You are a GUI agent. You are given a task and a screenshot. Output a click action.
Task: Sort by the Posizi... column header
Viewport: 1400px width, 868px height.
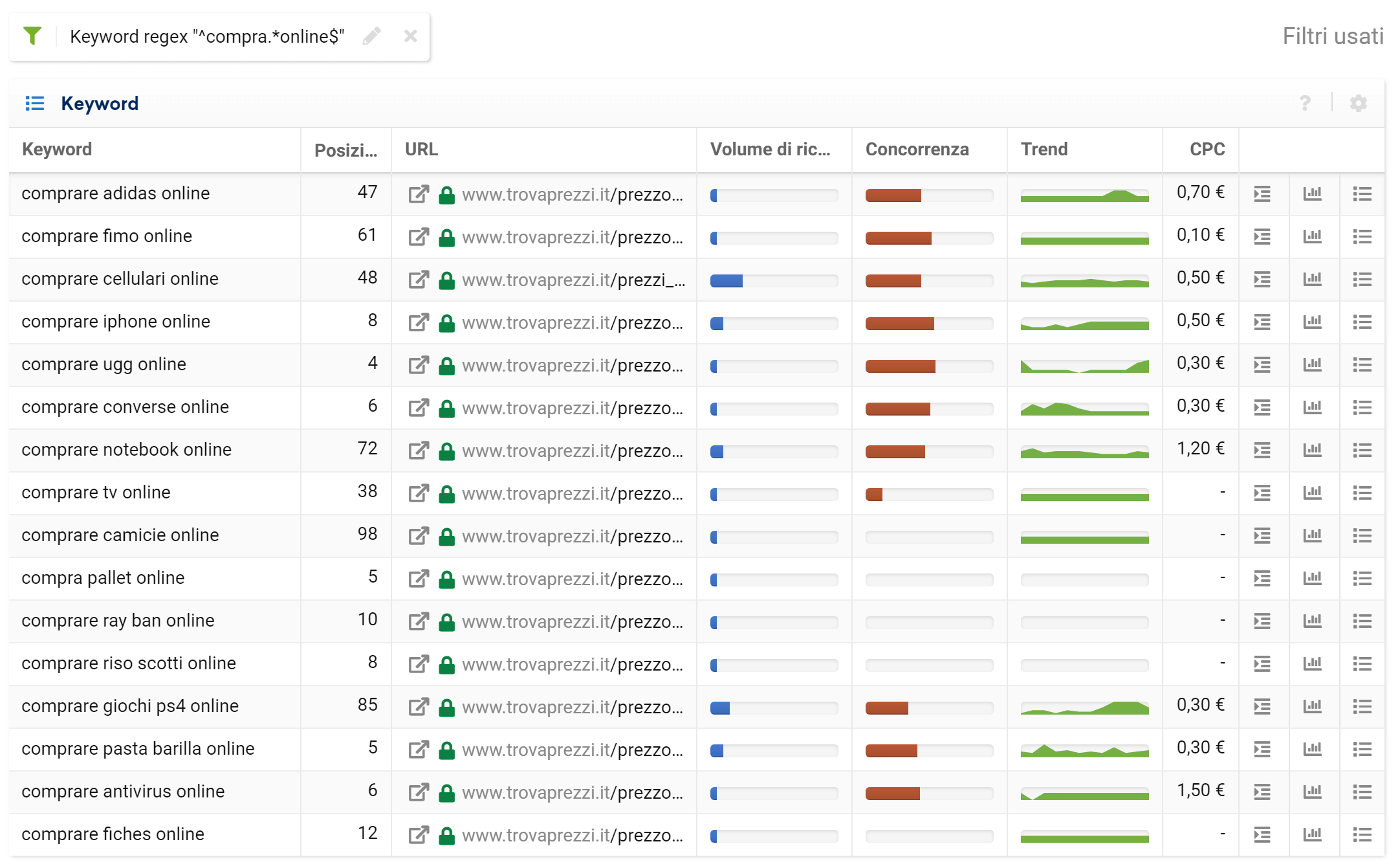tap(345, 150)
